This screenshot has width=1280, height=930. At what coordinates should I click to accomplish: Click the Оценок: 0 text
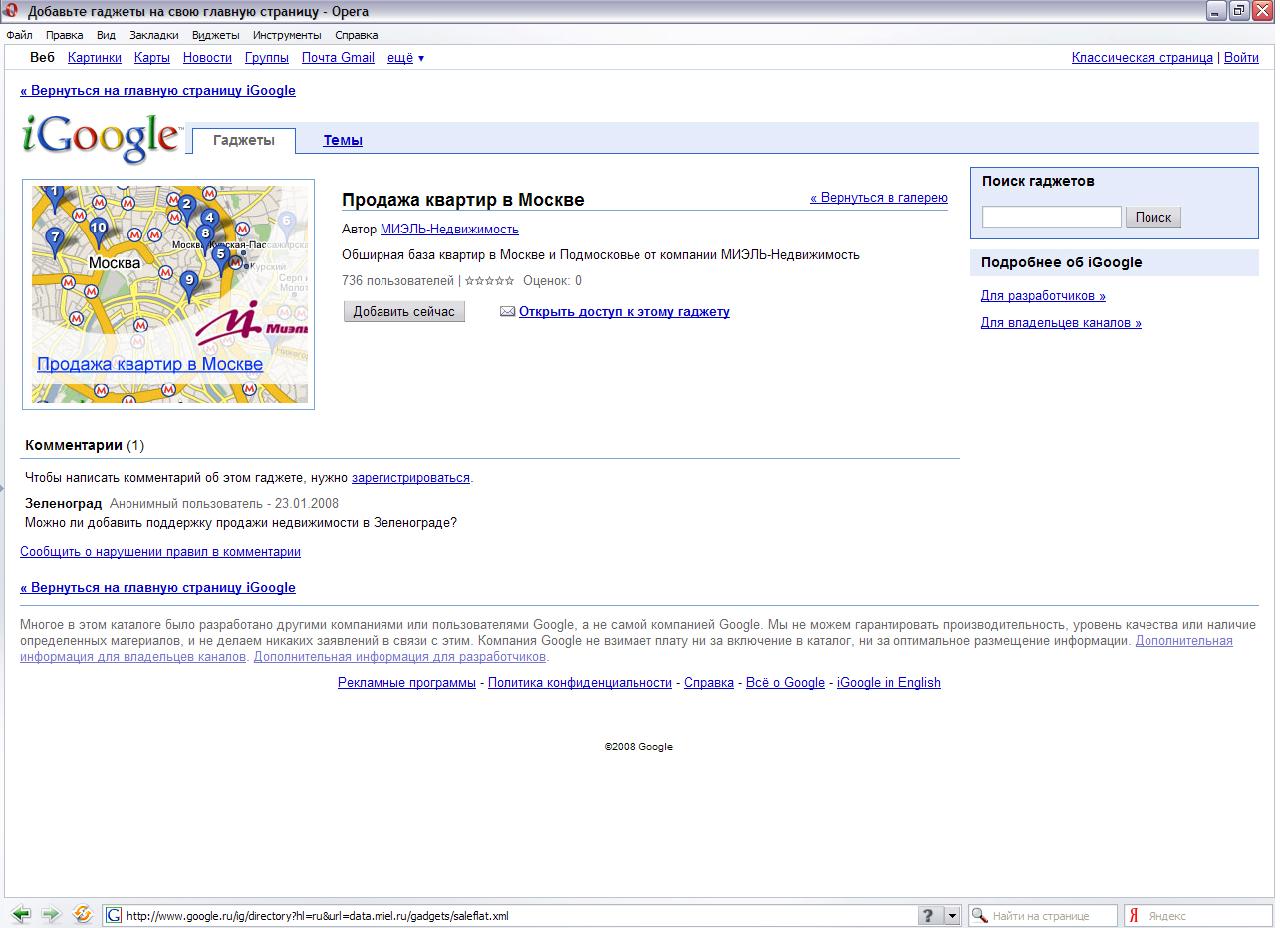[x=552, y=281]
